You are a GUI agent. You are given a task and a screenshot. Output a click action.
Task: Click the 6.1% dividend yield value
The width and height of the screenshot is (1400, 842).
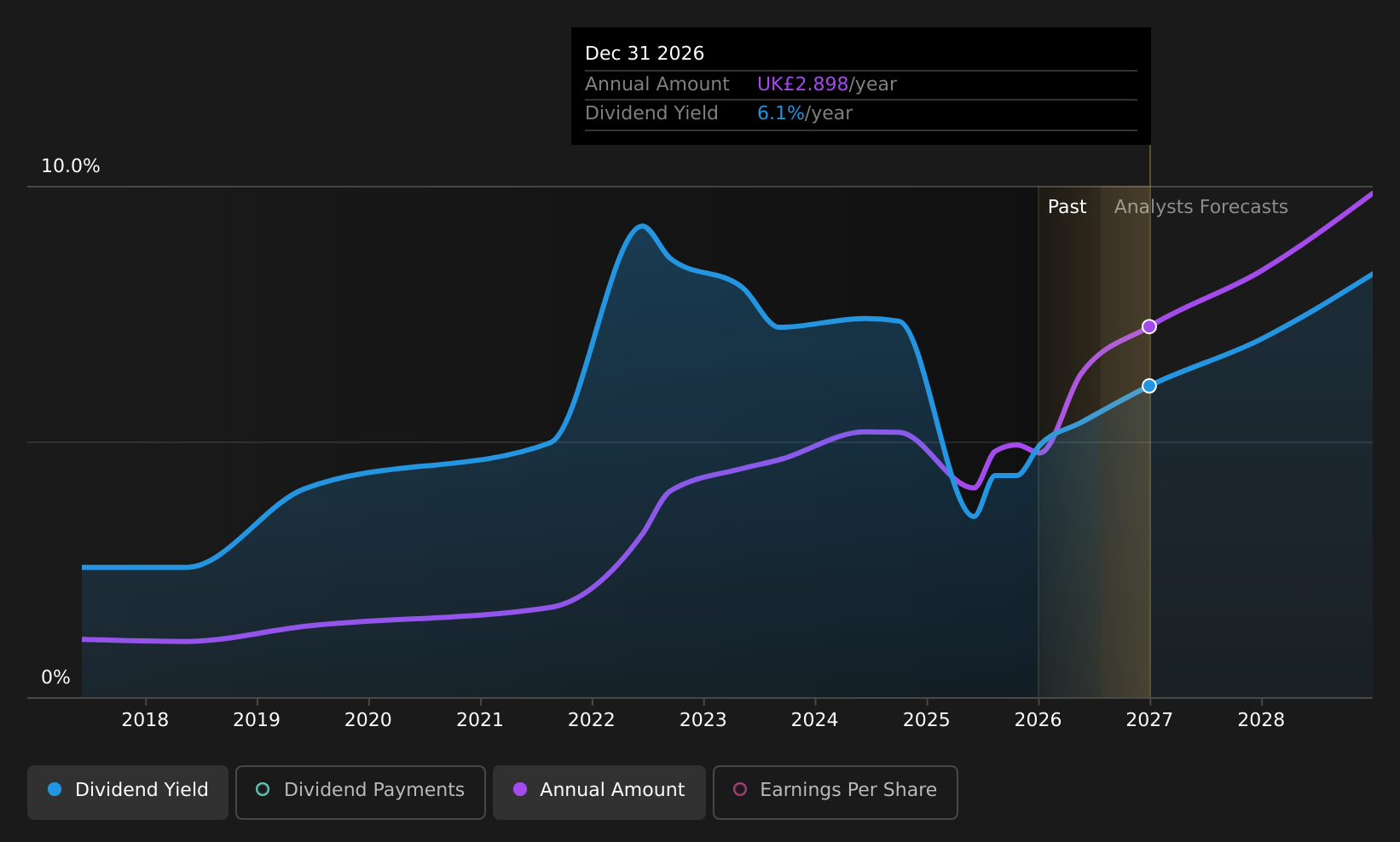point(780,113)
